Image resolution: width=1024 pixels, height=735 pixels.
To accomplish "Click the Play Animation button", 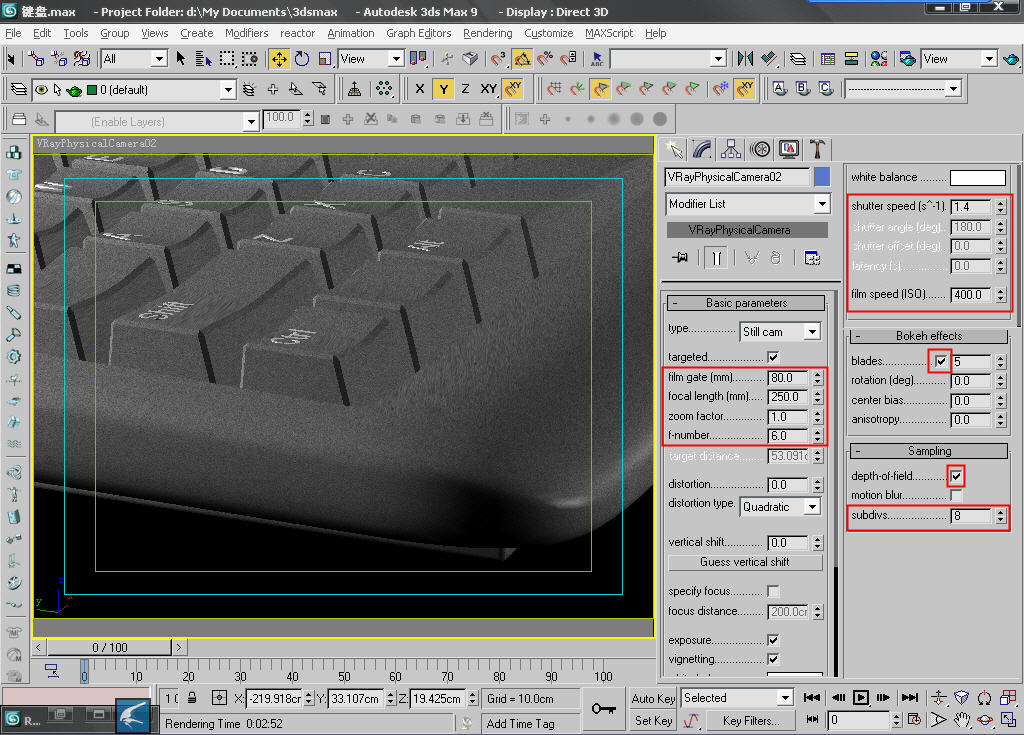I will [860, 697].
